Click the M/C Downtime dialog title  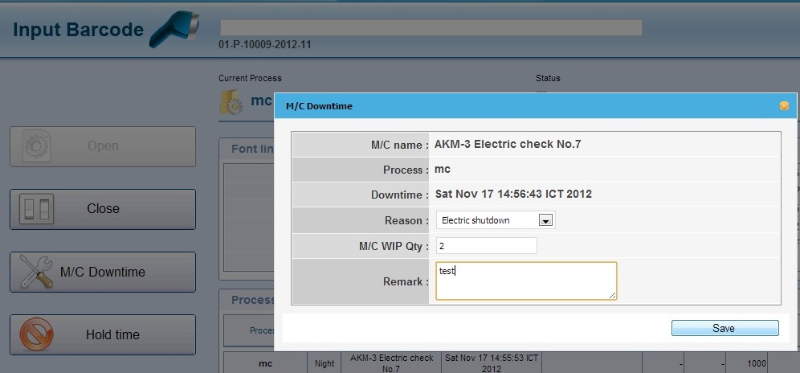(319, 106)
